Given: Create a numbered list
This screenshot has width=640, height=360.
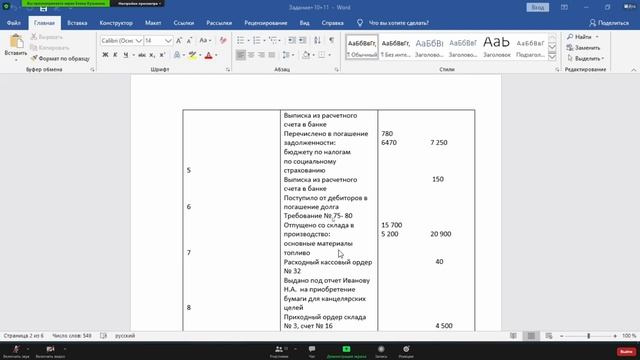Looking at the screenshot, I should (x=257, y=40).
